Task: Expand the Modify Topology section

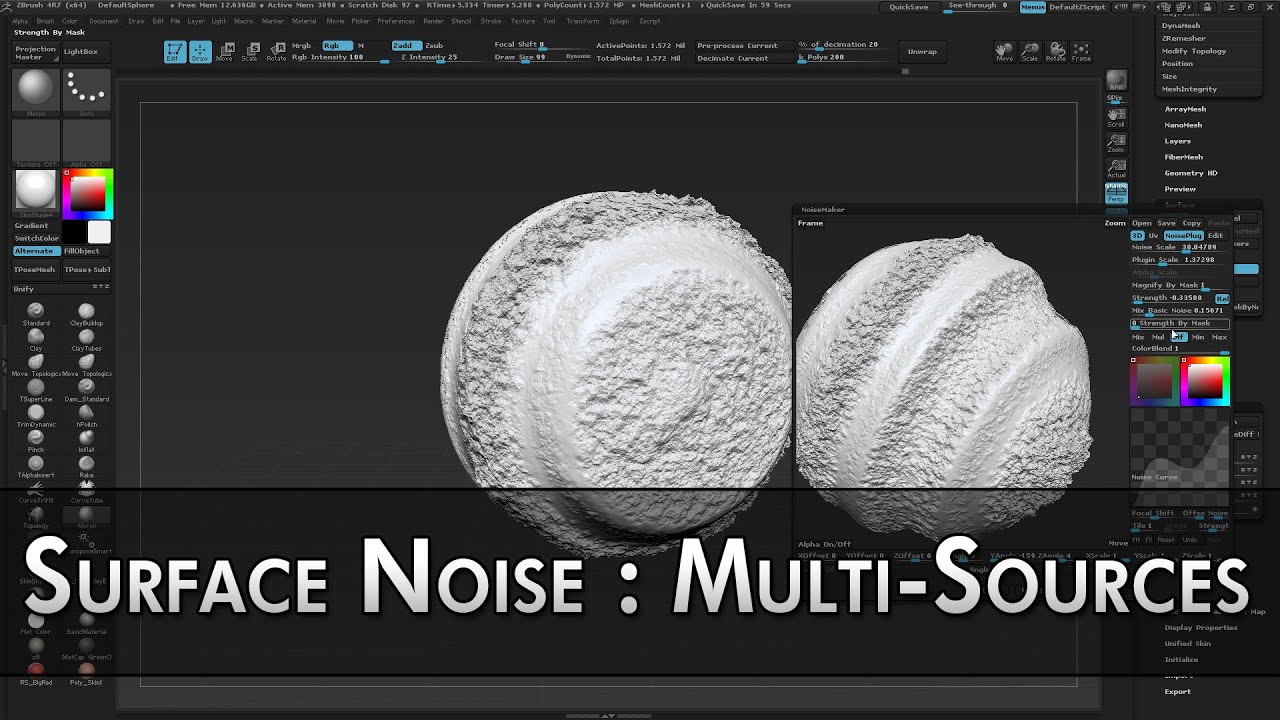Action: pyautogui.click(x=1194, y=51)
